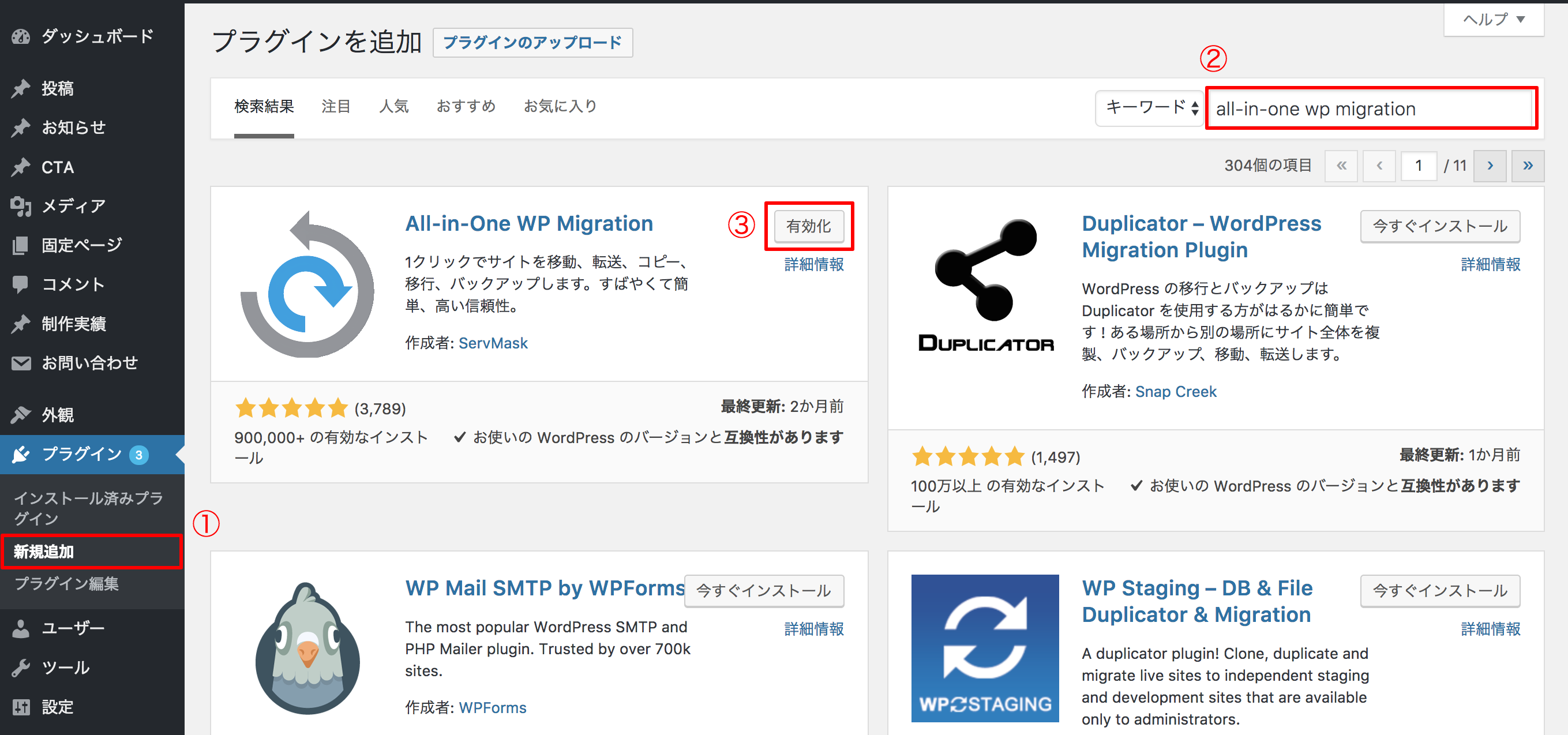Open the ServMask author link
1568x735 pixels.
(x=493, y=343)
